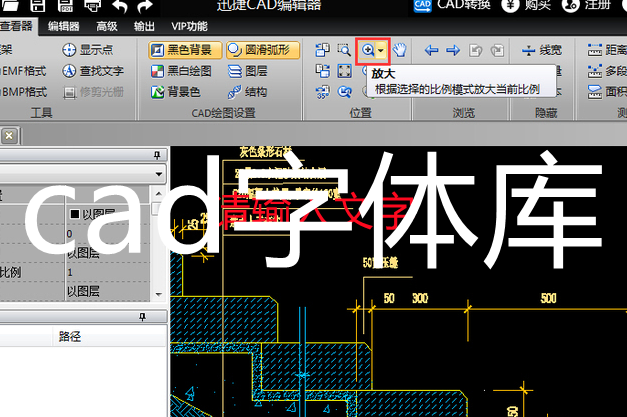Image resolution: width=627 pixels, height=417 pixels.
Task: Click the undo arrow in title bar
Action: tap(120, 6)
